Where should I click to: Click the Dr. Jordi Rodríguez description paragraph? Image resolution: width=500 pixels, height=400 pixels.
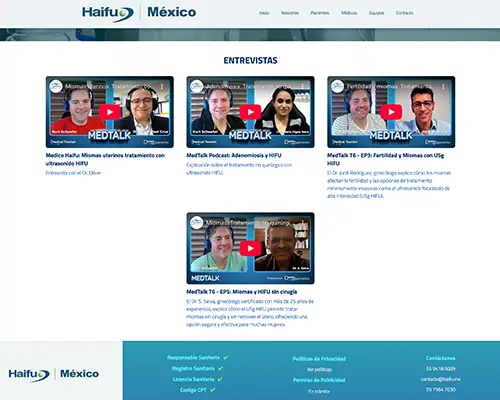pos(389,184)
